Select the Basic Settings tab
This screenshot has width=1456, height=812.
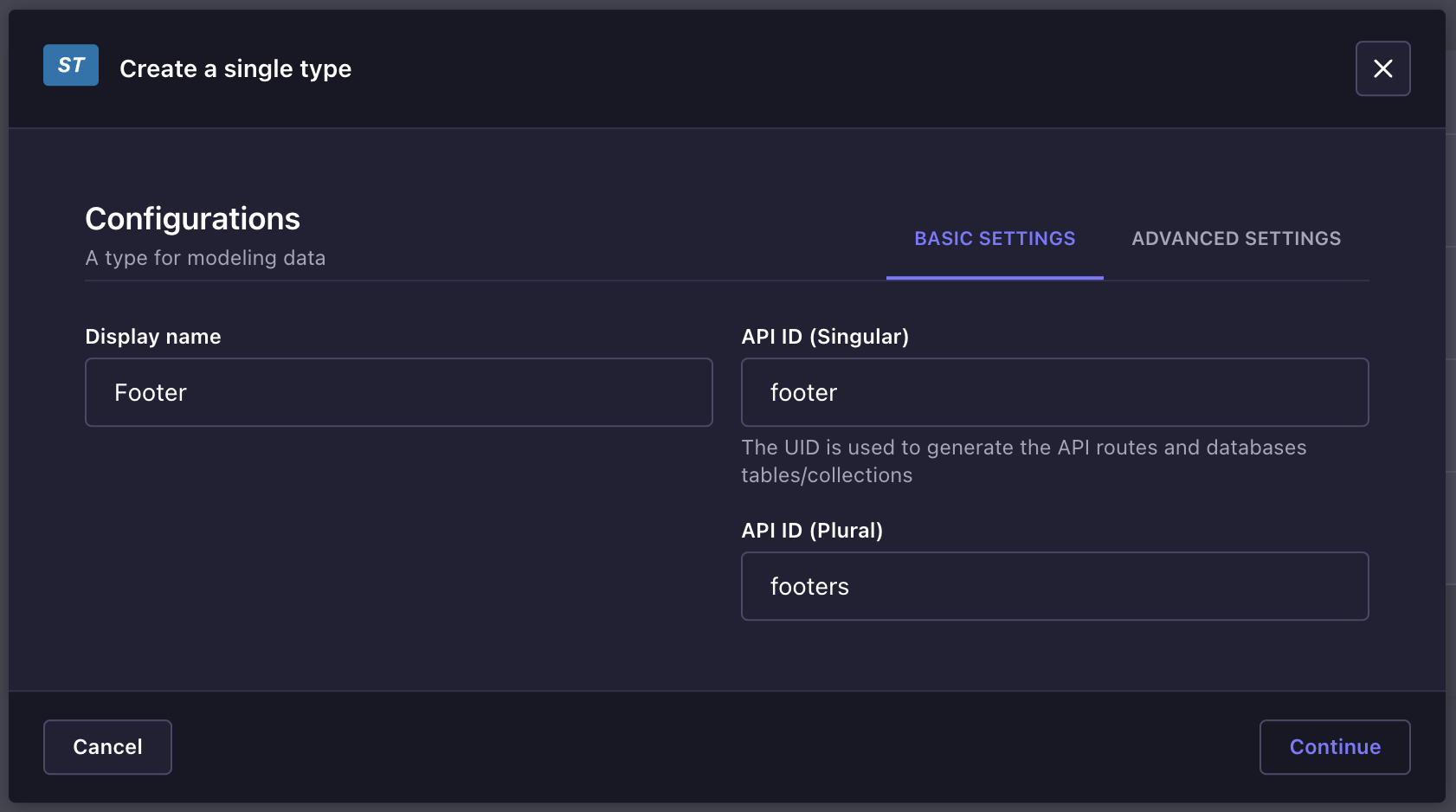(x=995, y=239)
